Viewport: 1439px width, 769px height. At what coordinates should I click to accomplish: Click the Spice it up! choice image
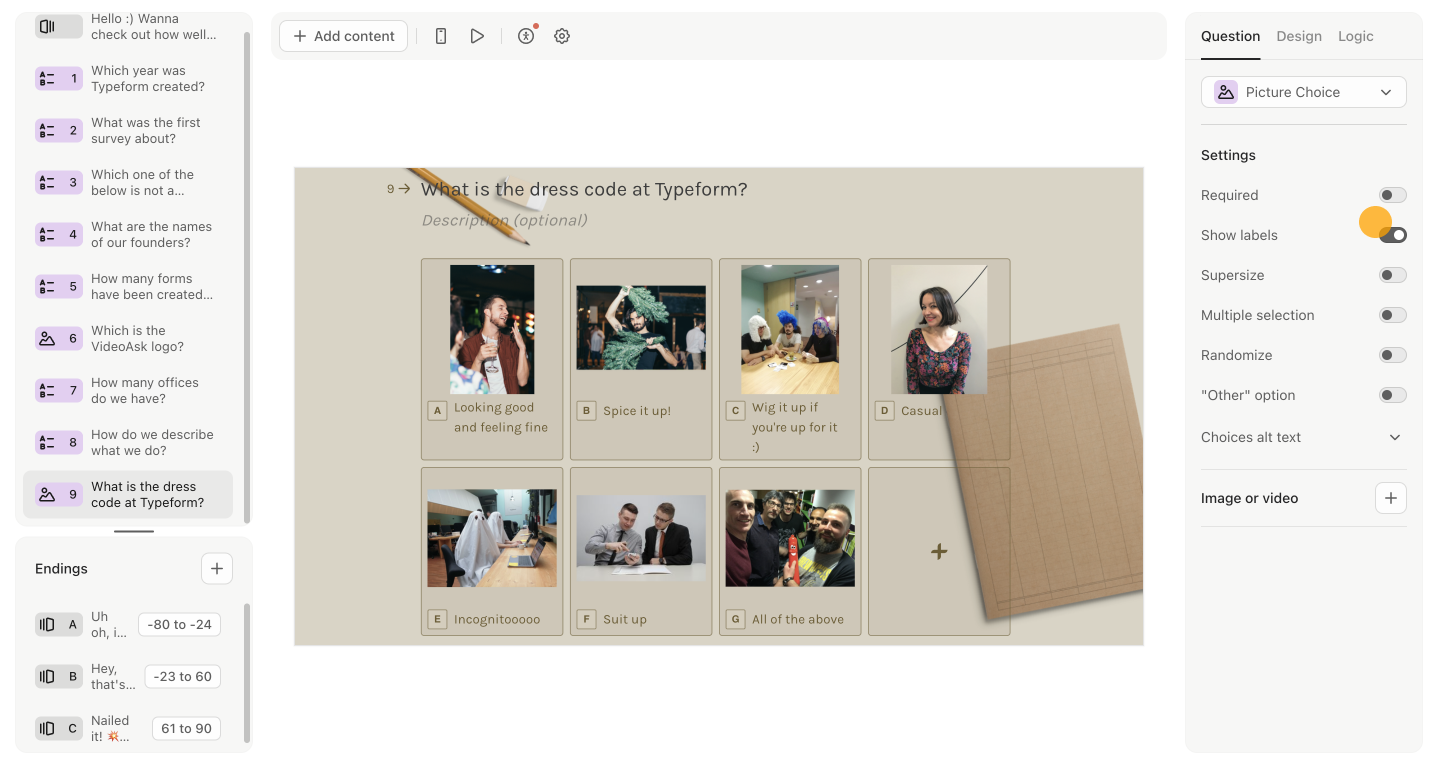pos(641,328)
